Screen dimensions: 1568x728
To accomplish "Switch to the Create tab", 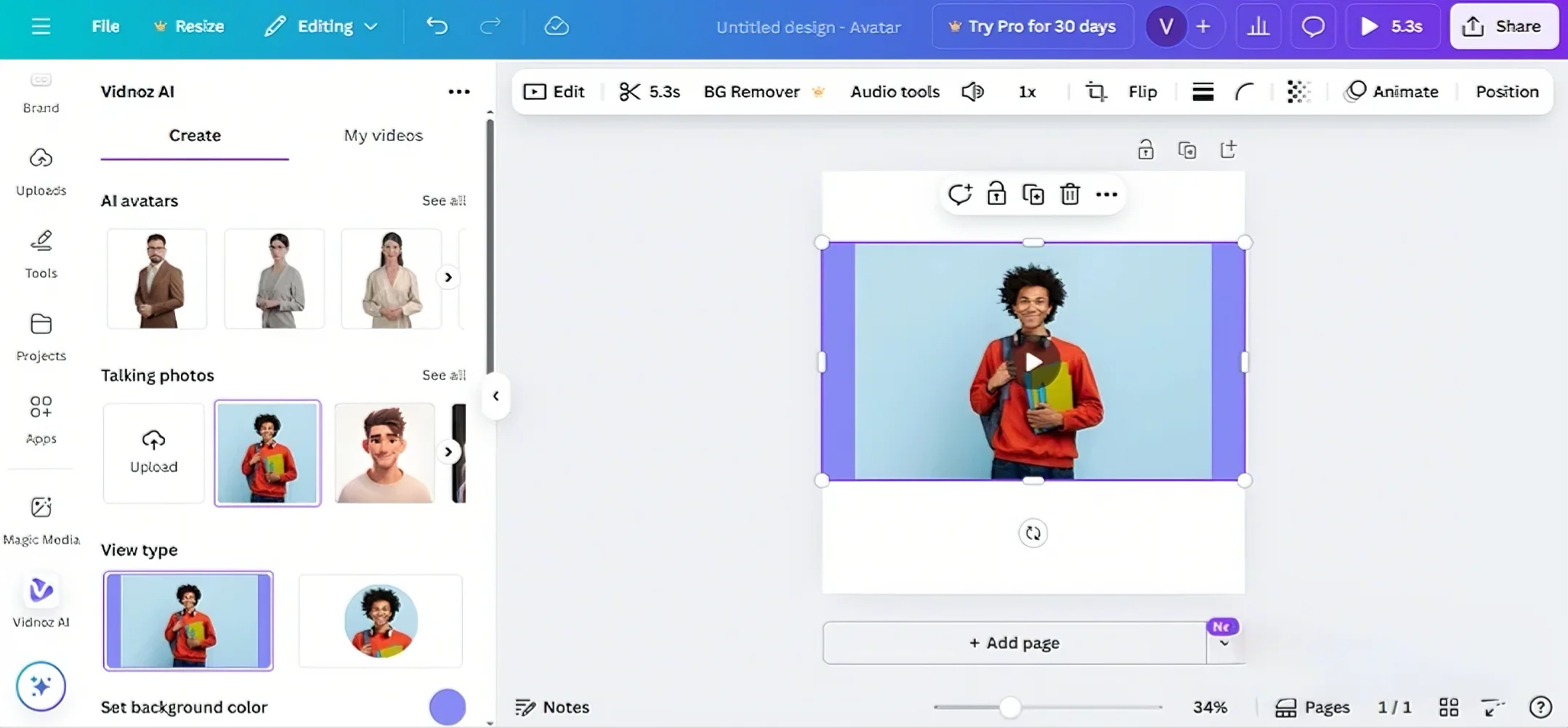I will click(x=195, y=136).
